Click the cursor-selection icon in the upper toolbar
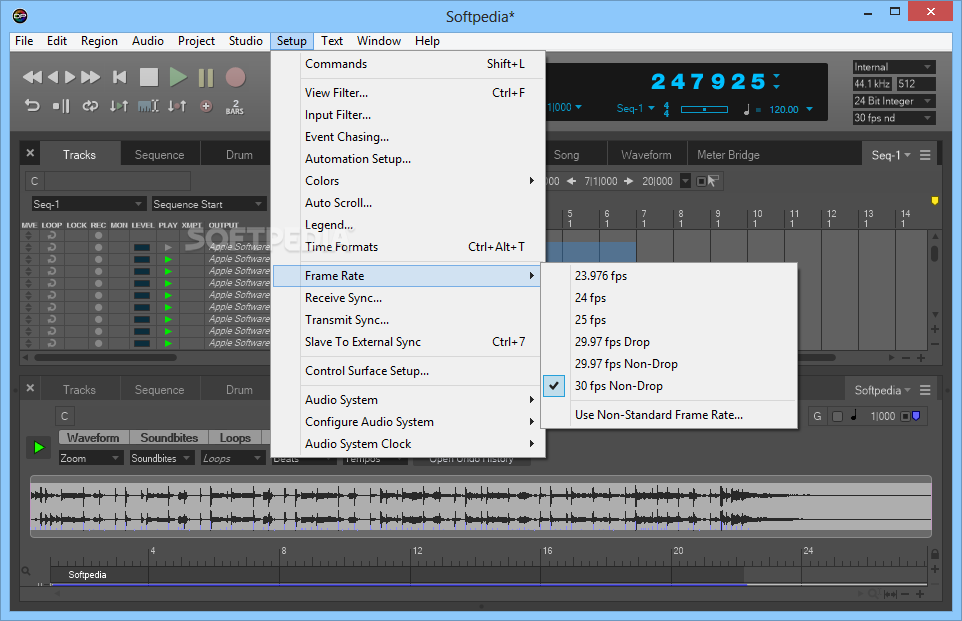Viewport: 962px width, 621px height. coord(712,181)
